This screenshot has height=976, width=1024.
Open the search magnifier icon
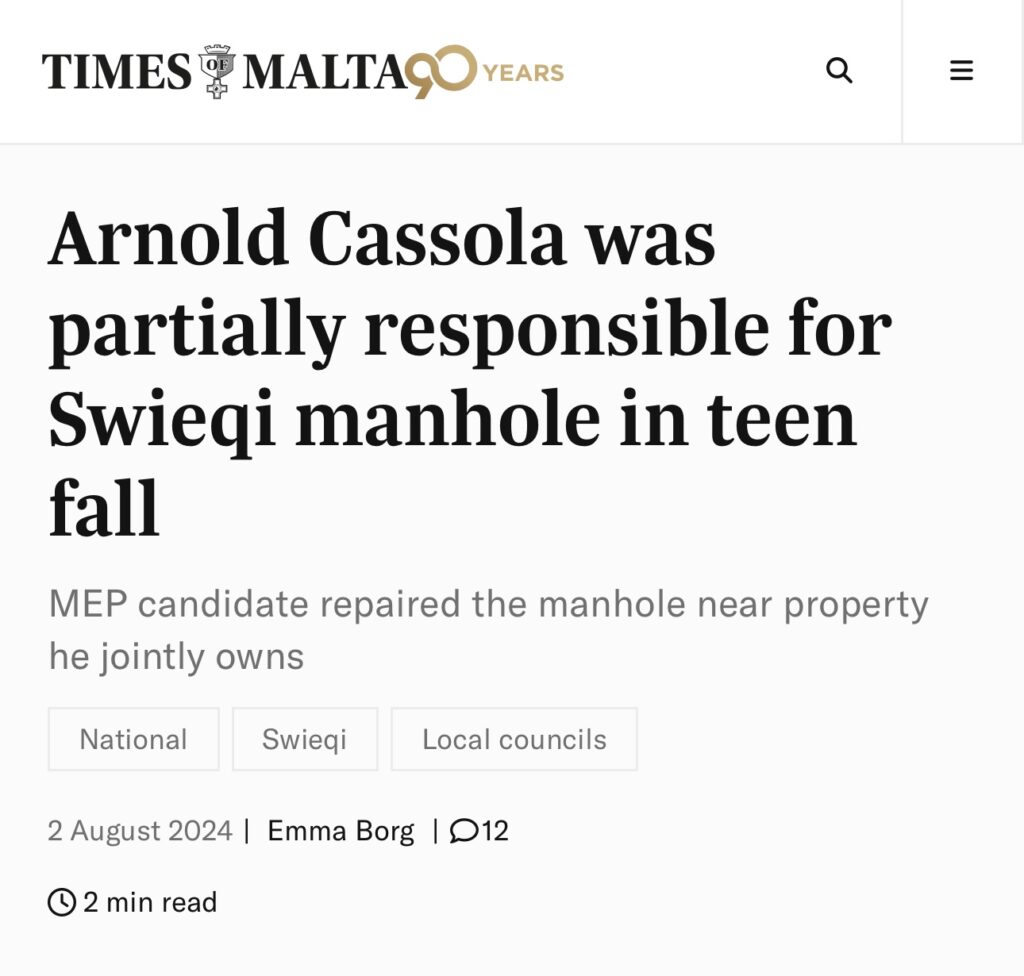point(839,71)
